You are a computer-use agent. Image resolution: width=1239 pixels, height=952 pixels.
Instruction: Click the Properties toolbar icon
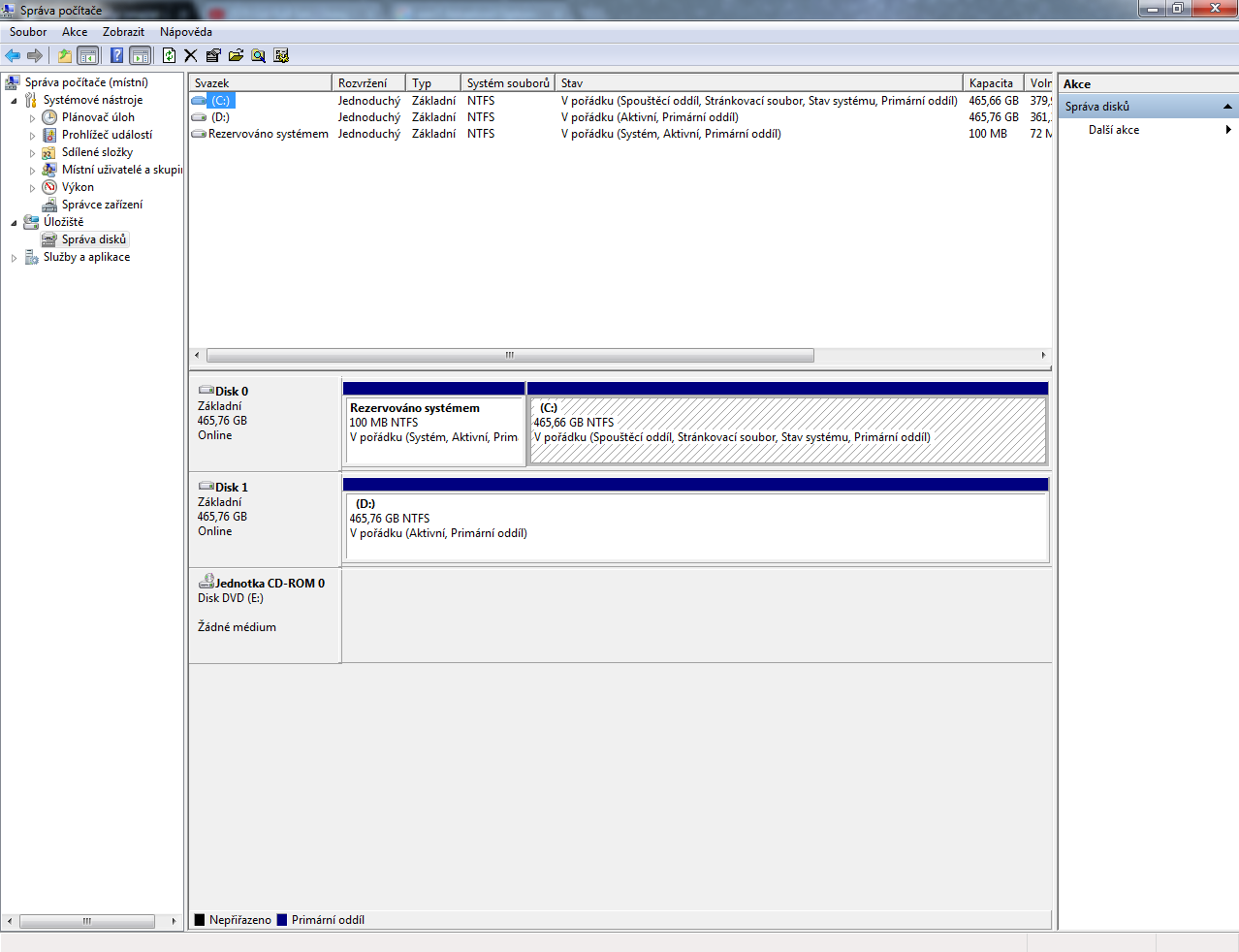pyautogui.click(x=213, y=55)
